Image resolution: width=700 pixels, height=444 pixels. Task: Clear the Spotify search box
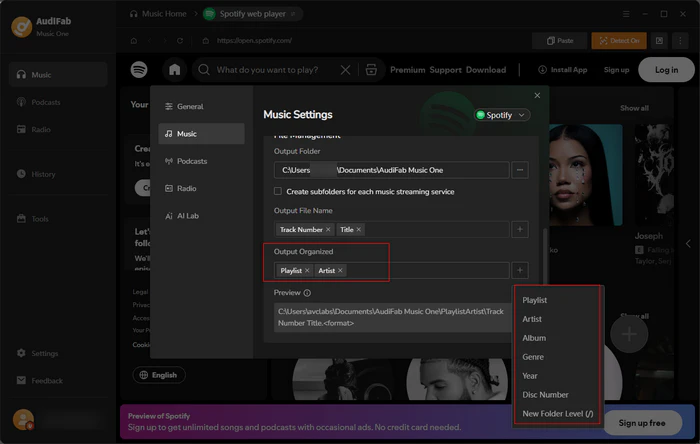point(345,70)
